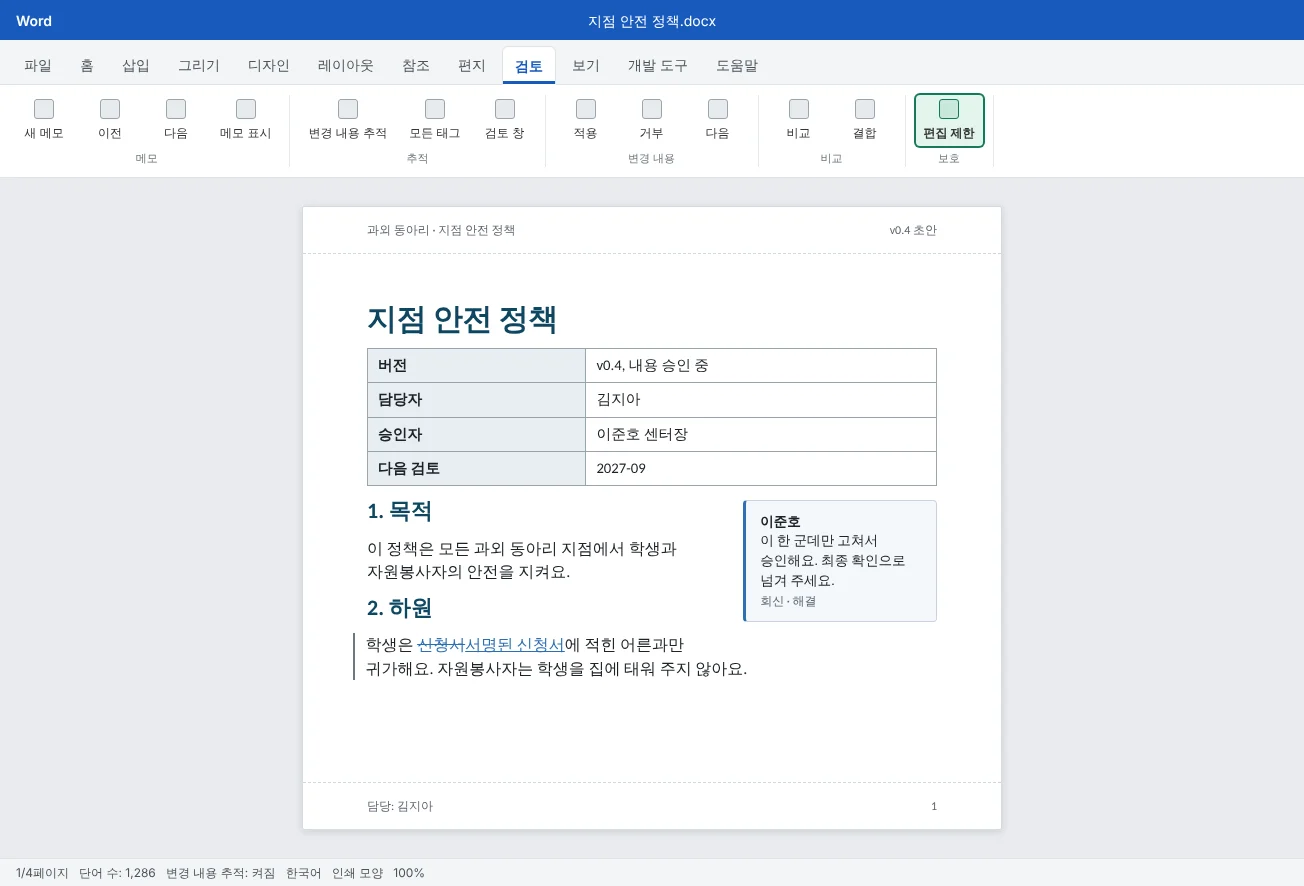Click 변경 내용 추적: 켜짐 in status bar
The height and width of the screenshot is (886, 1304).
point(221,873)
